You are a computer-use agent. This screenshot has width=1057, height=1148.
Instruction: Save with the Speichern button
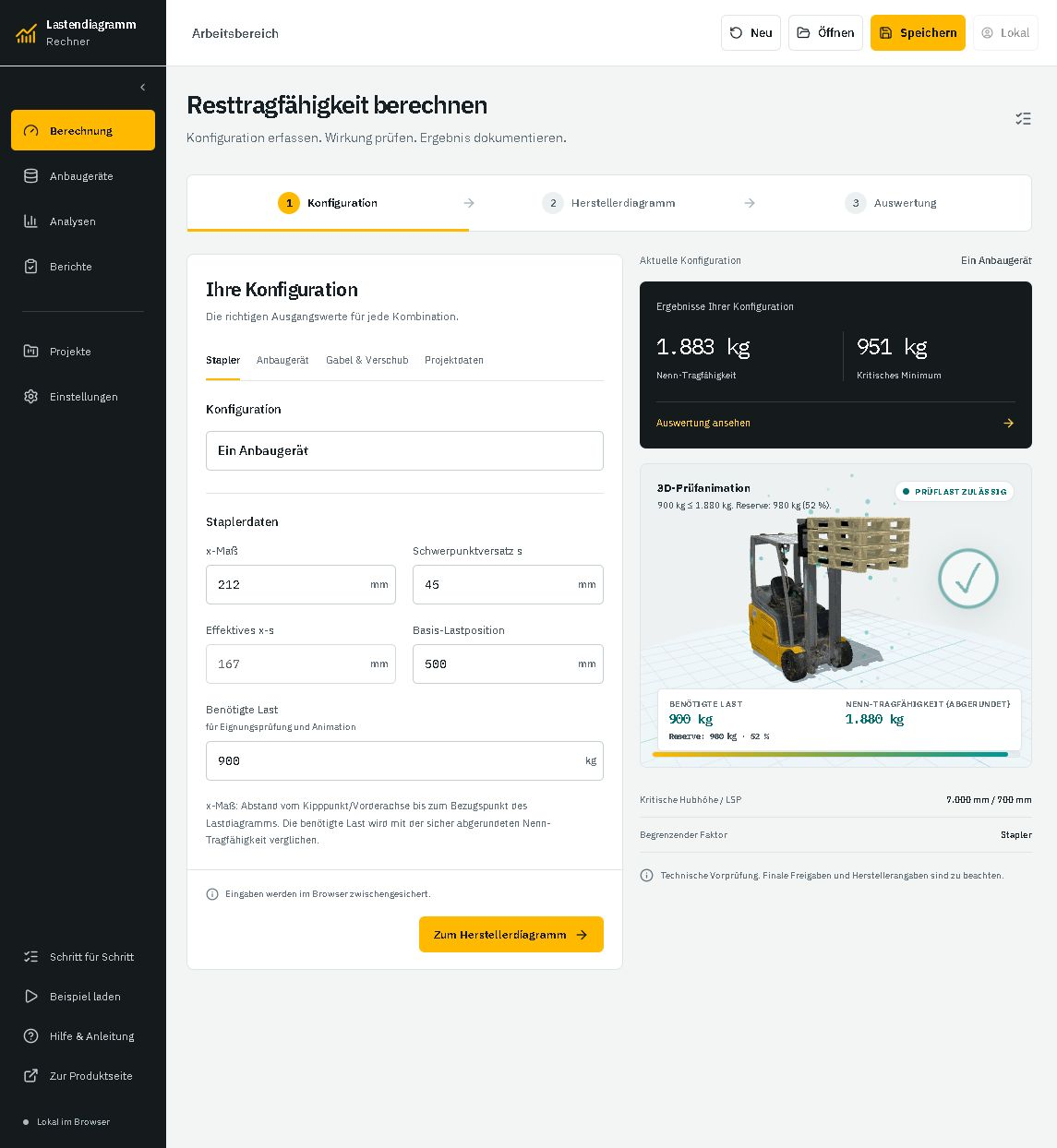point(918,32)
